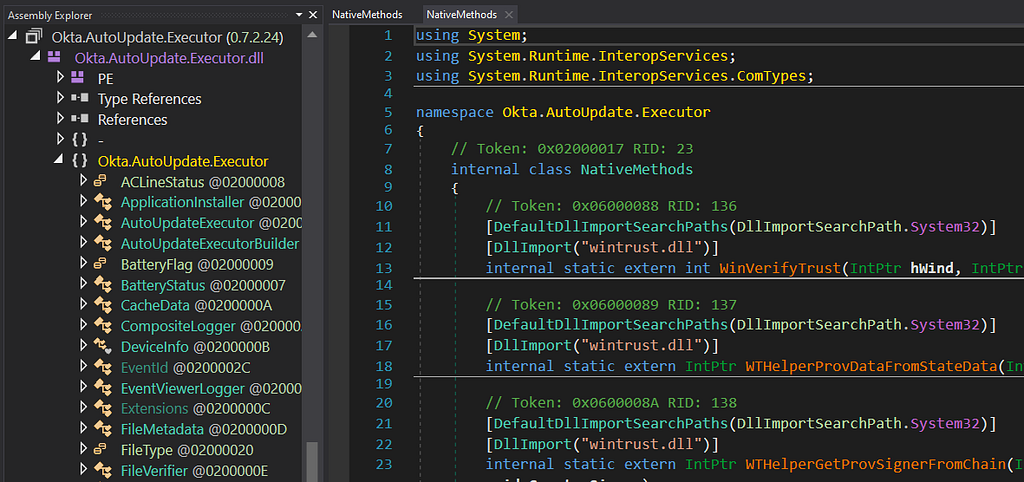1024x482 pixels.
Task: Click the namespace braces icon of Okta.AutoUpdate.Executor
Action: click(80, 161)
